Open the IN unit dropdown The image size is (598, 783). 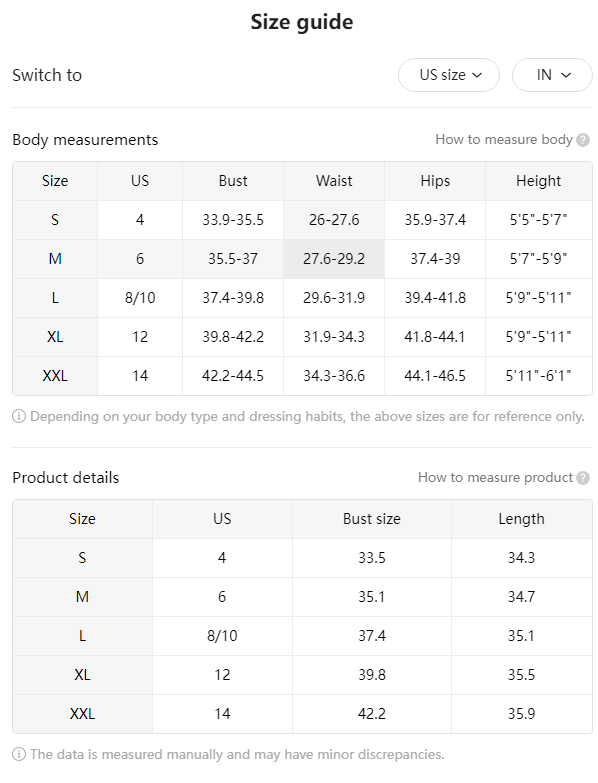[x=552, y=75]
